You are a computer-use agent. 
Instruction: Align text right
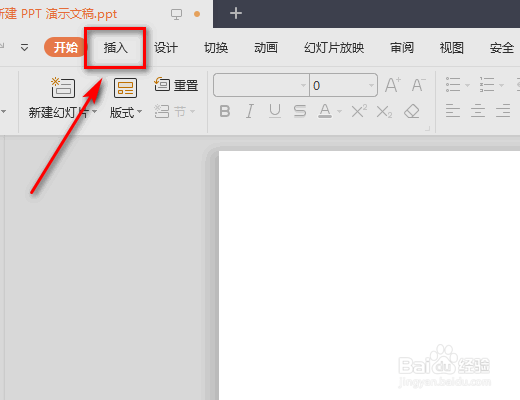(x=503, y=111)
